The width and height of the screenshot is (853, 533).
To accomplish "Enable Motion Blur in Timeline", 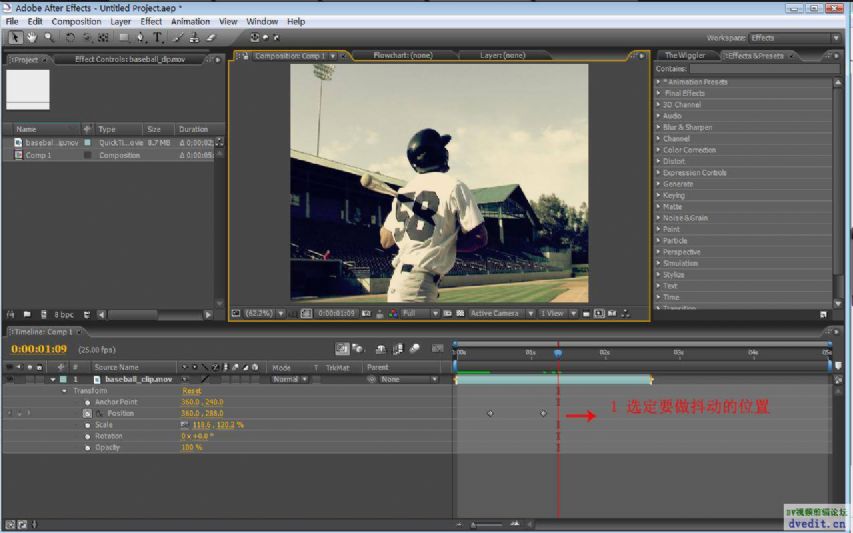I will pos(415,349).
